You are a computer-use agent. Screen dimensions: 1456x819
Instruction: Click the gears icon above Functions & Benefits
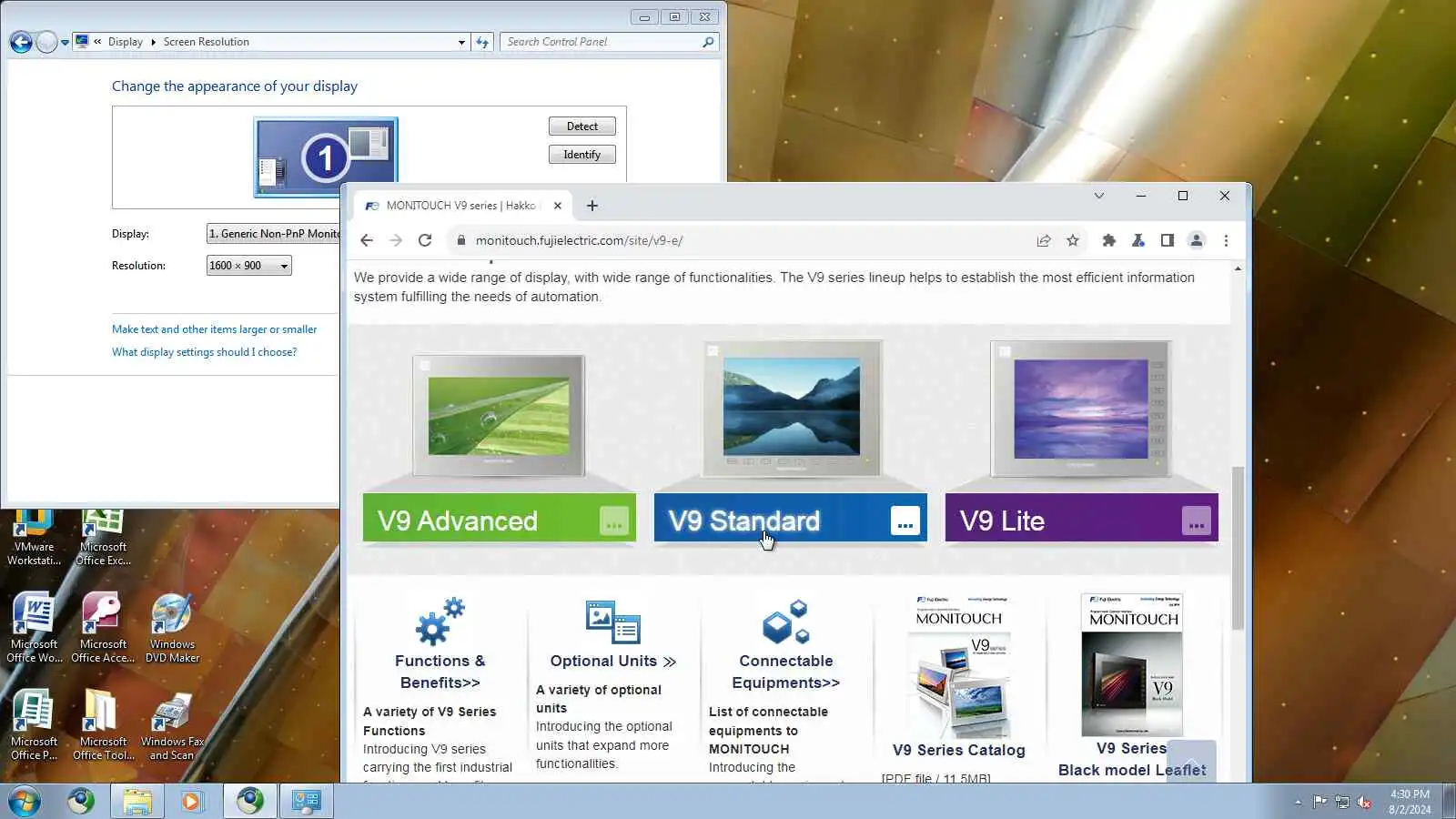[x=440, y=621]
